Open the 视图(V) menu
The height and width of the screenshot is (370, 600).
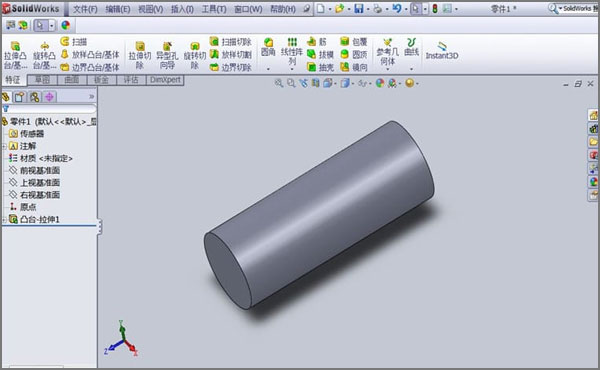point(150,9)
